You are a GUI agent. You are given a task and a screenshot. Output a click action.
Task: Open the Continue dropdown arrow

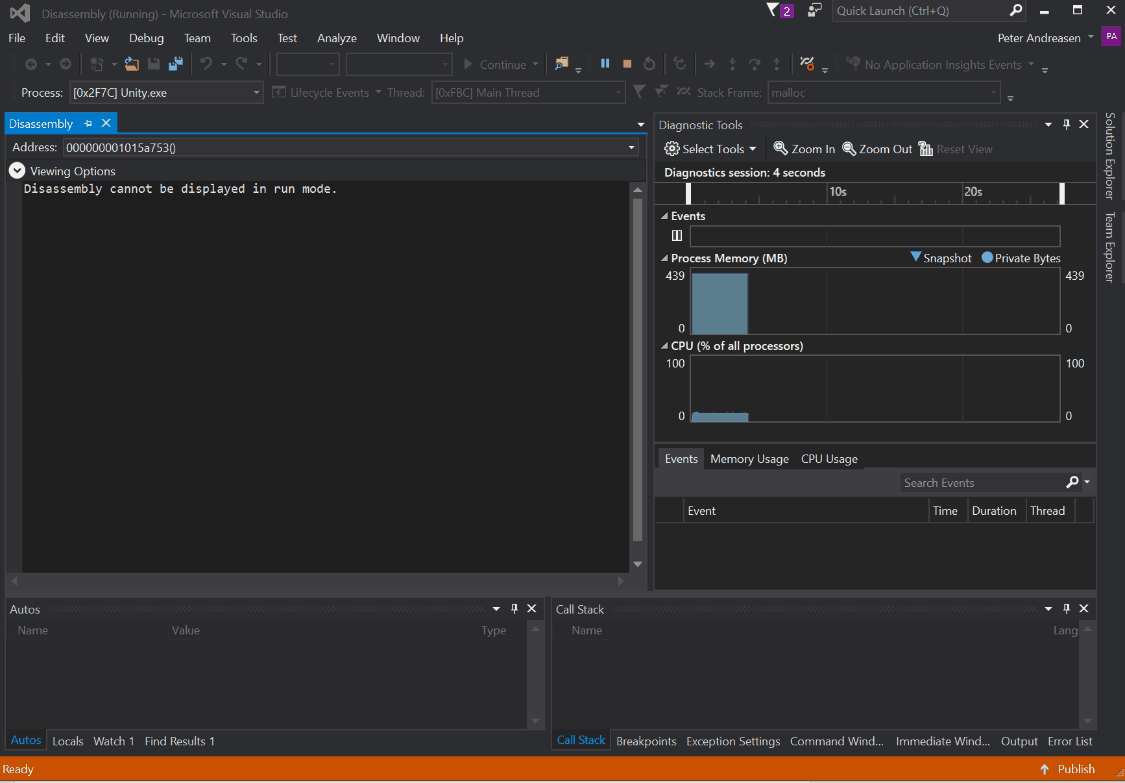(x=537, y=63)
